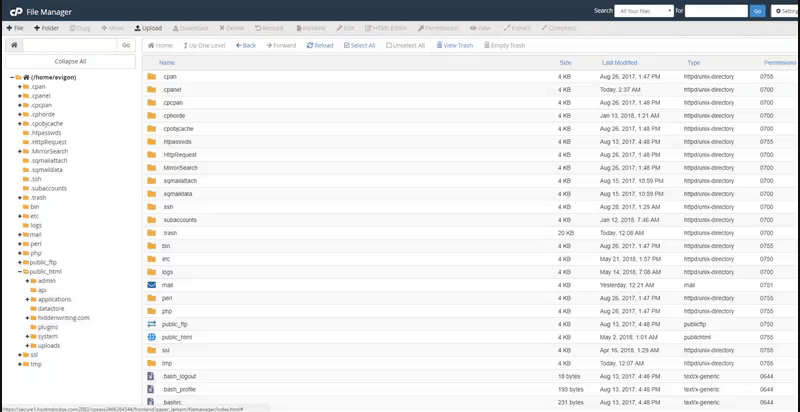The image size is (800, 412).
Task: Click the Collapse All button
Action: click(x=70, y=62)
